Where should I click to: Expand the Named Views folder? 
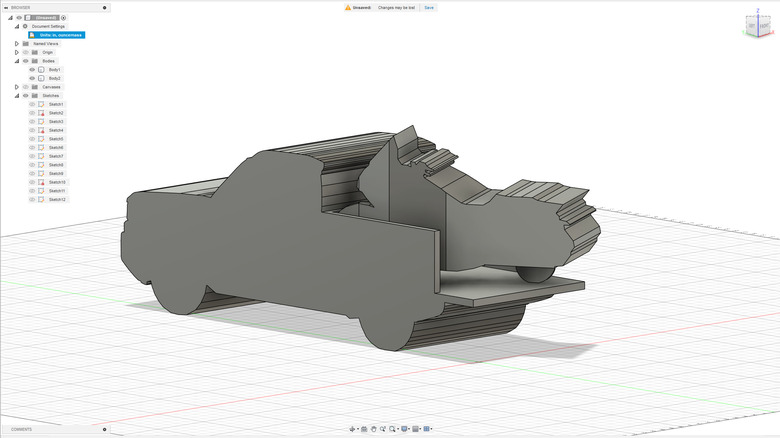click(x=16, y=43)
